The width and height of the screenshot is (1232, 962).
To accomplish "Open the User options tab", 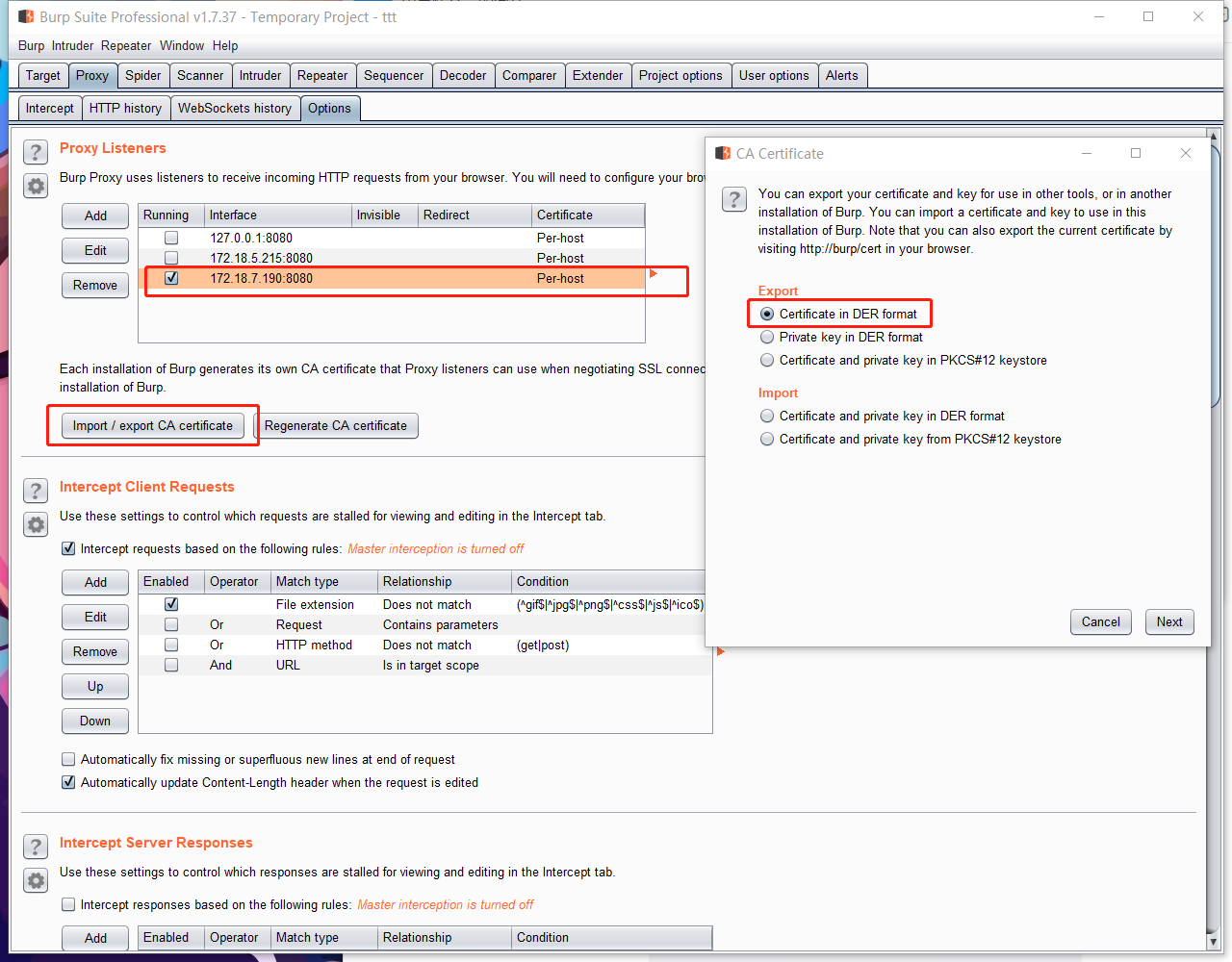I will pos(774,75).
